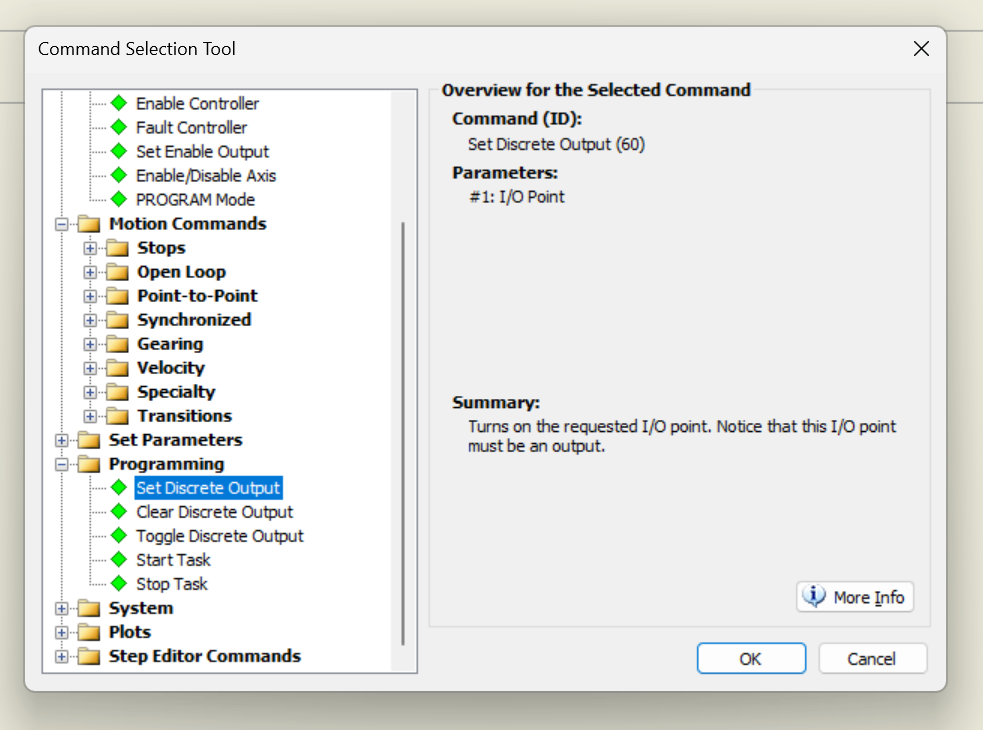Viewport: 983px width, 730px height.
Task: Select the Clear Discrete Output command
Action: click(214, 512)
